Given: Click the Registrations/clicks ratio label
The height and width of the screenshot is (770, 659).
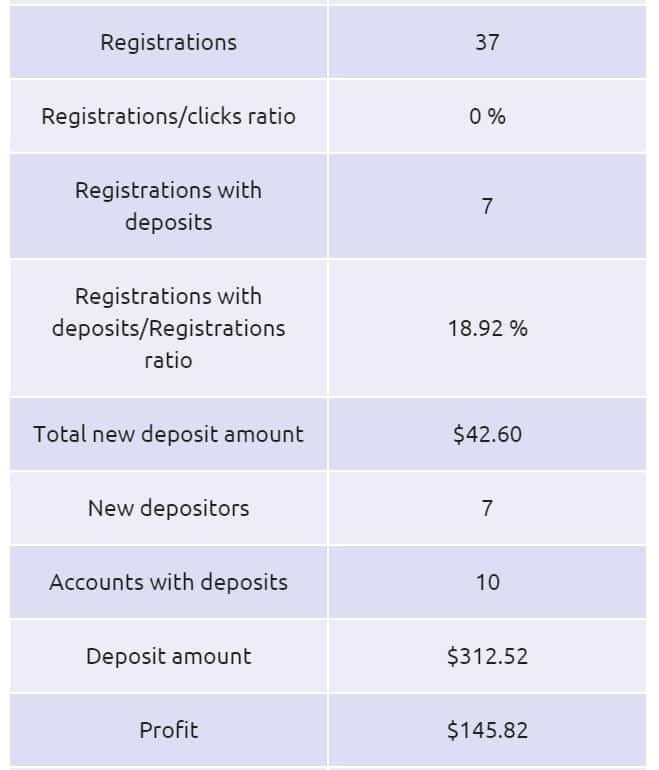Looking at the screenshot, I should [168, 116].
